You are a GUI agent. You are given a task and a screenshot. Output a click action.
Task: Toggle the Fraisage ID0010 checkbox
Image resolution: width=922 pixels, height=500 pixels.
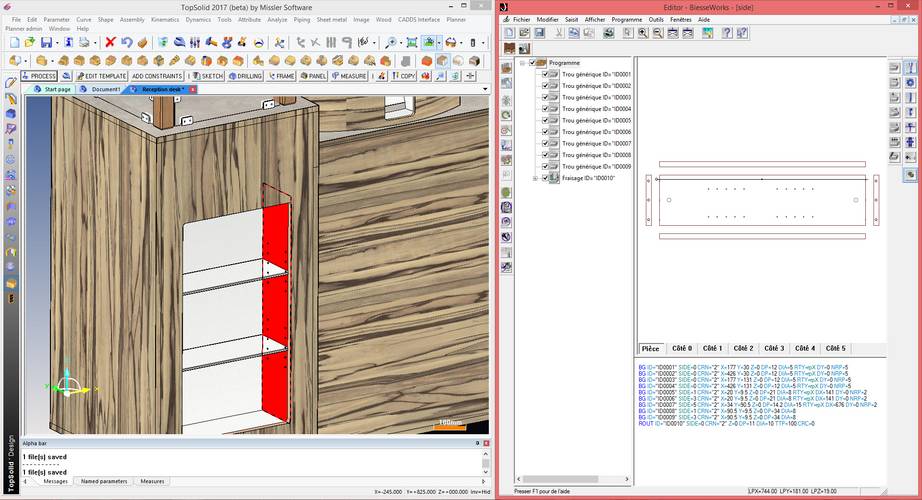(545, 178)
